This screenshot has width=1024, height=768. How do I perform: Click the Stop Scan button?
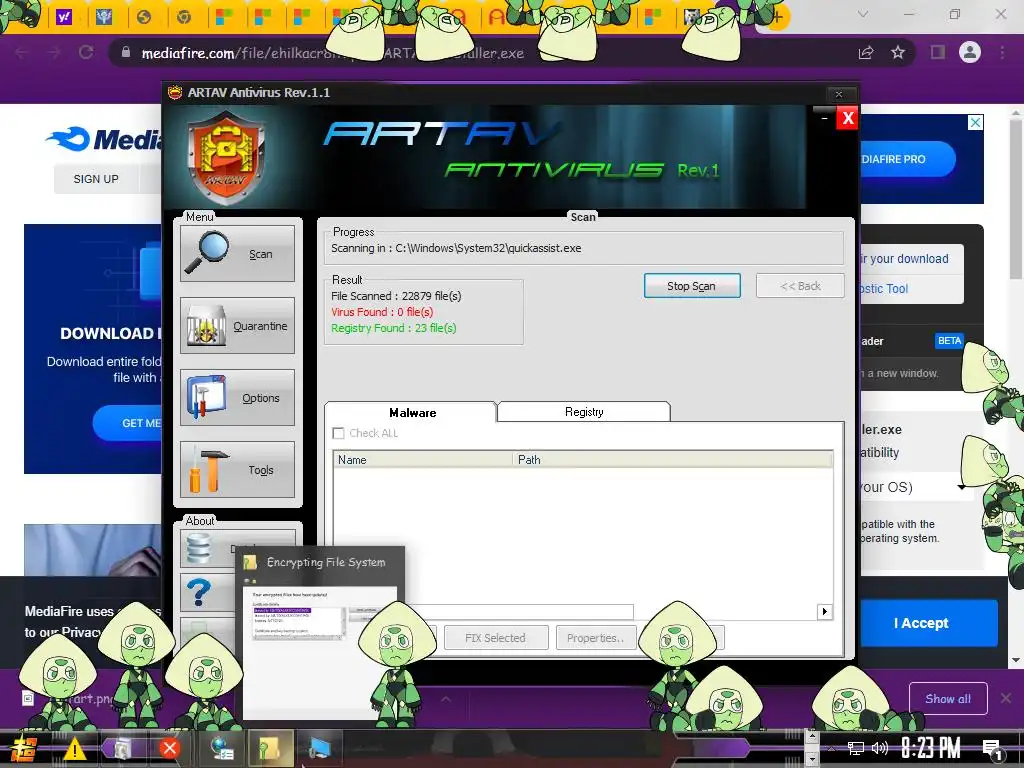(x=692, y=285)
